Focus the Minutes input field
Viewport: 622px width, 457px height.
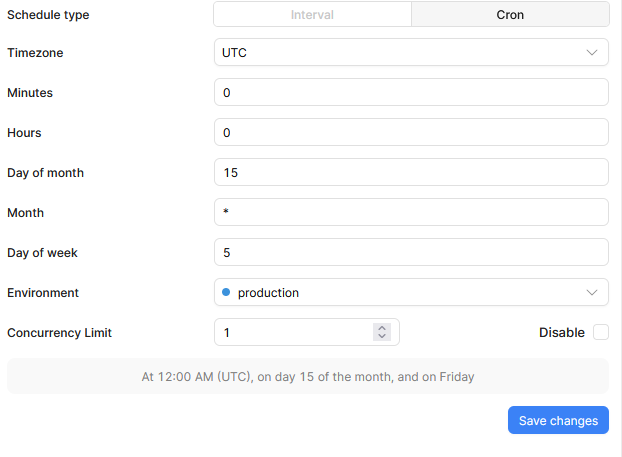click(411, 92)
